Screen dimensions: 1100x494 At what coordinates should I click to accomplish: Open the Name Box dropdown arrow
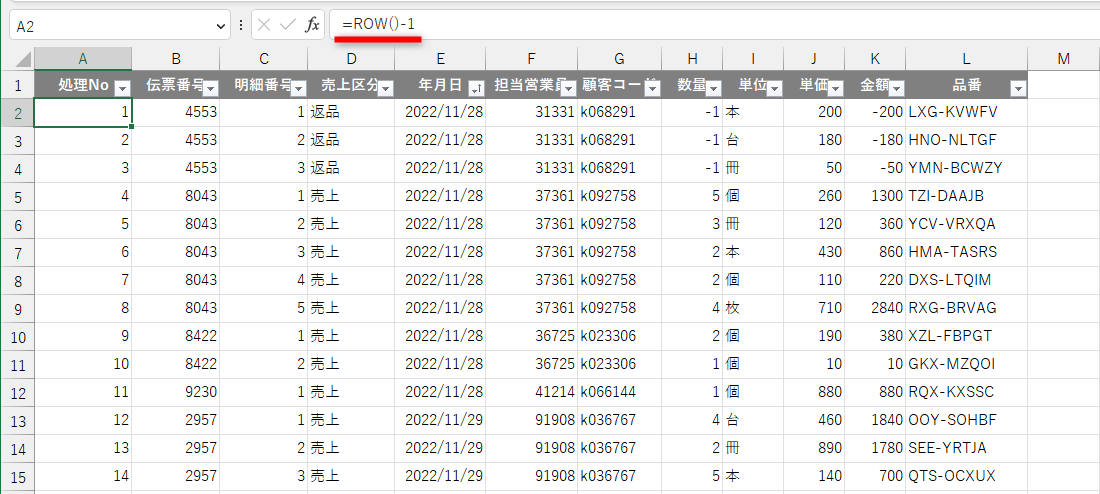[x=222, y=26]
